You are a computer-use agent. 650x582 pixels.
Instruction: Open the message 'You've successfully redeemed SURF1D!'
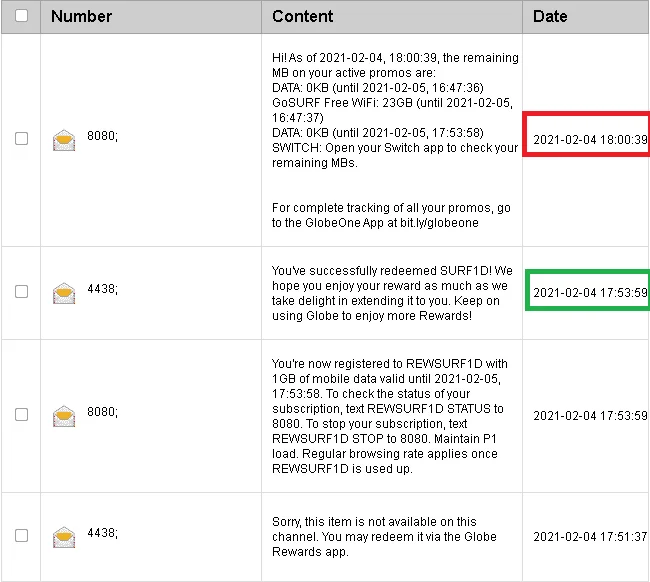tap(392, 293)
